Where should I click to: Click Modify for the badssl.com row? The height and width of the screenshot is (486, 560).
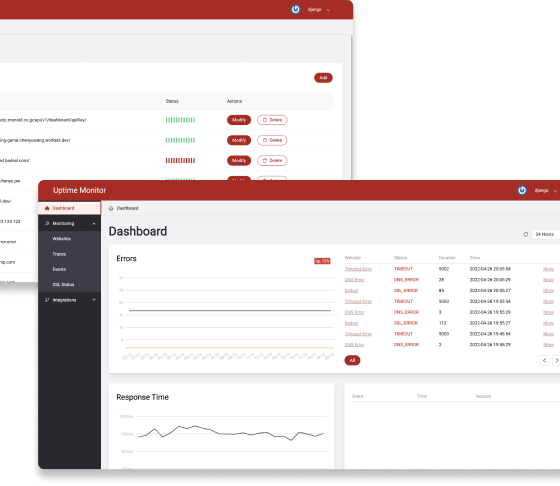[239, 161]
